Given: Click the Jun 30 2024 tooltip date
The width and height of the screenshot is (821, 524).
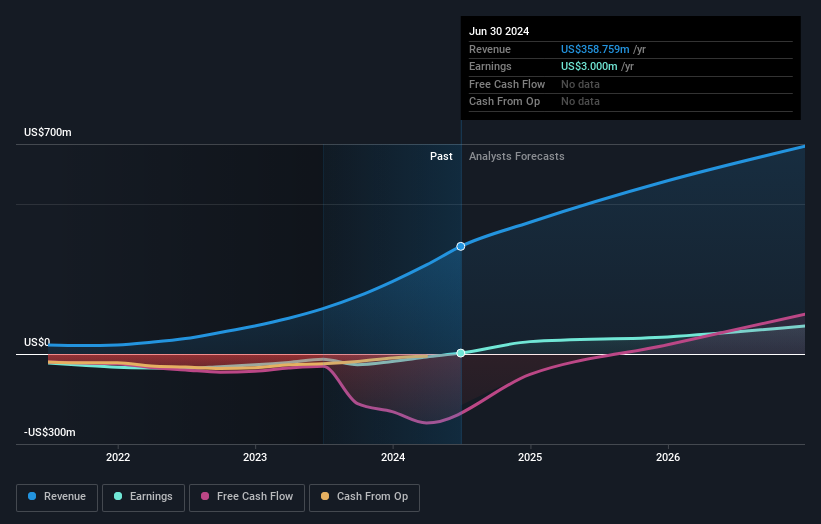Looking at the screenshot, I should tap(499, 31).
